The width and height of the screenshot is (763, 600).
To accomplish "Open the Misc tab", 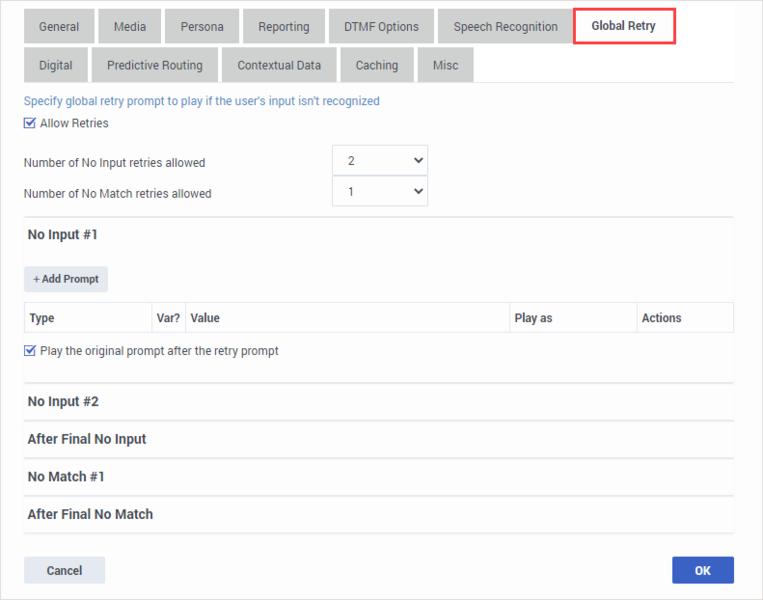I will pyautogui.click(x=445, y=65).
